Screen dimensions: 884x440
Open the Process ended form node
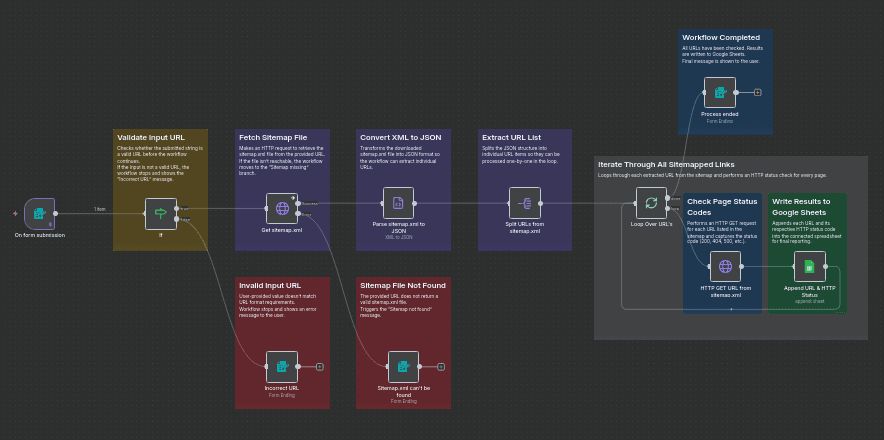pos(719,93)
